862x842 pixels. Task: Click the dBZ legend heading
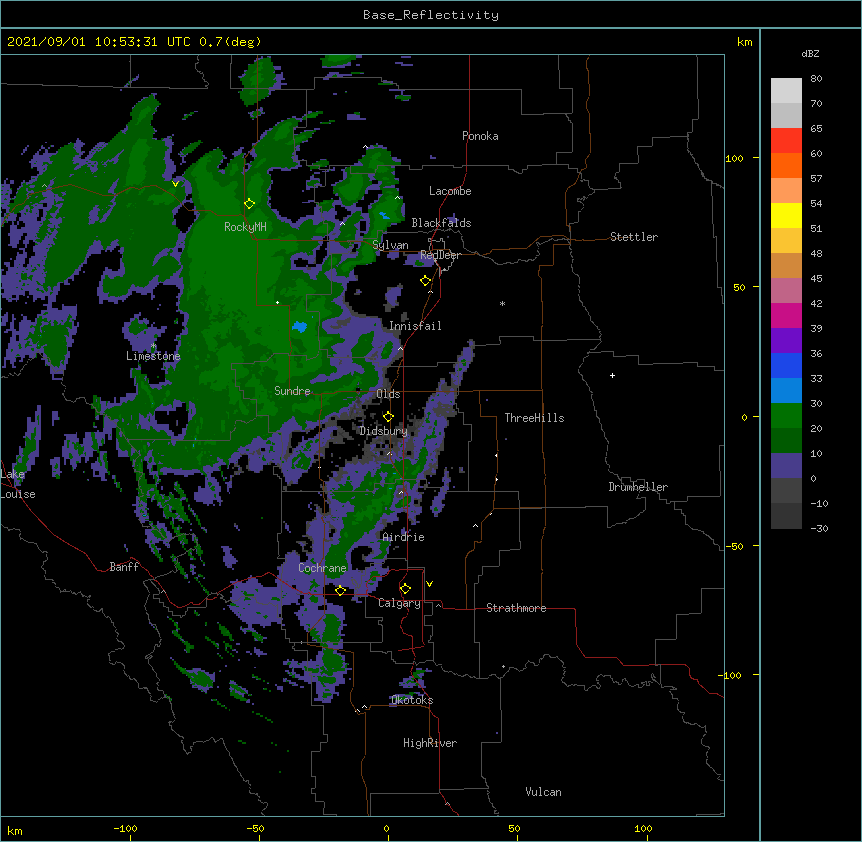coord(810,53)
